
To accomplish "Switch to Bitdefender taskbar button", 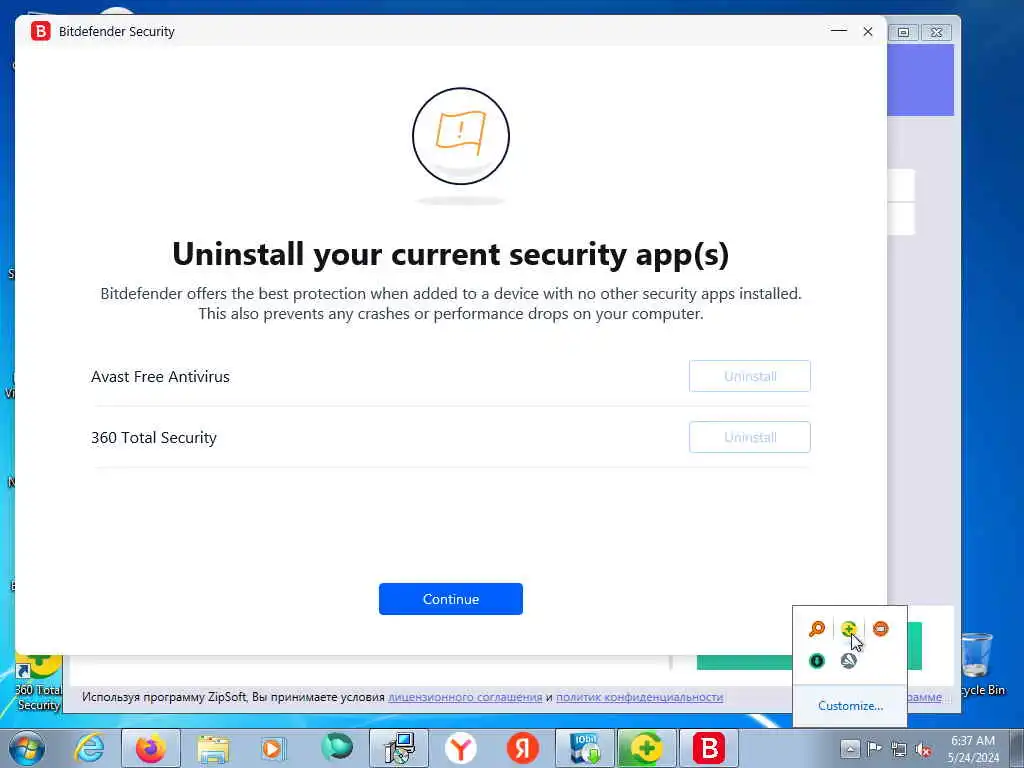I will point(709,748).
